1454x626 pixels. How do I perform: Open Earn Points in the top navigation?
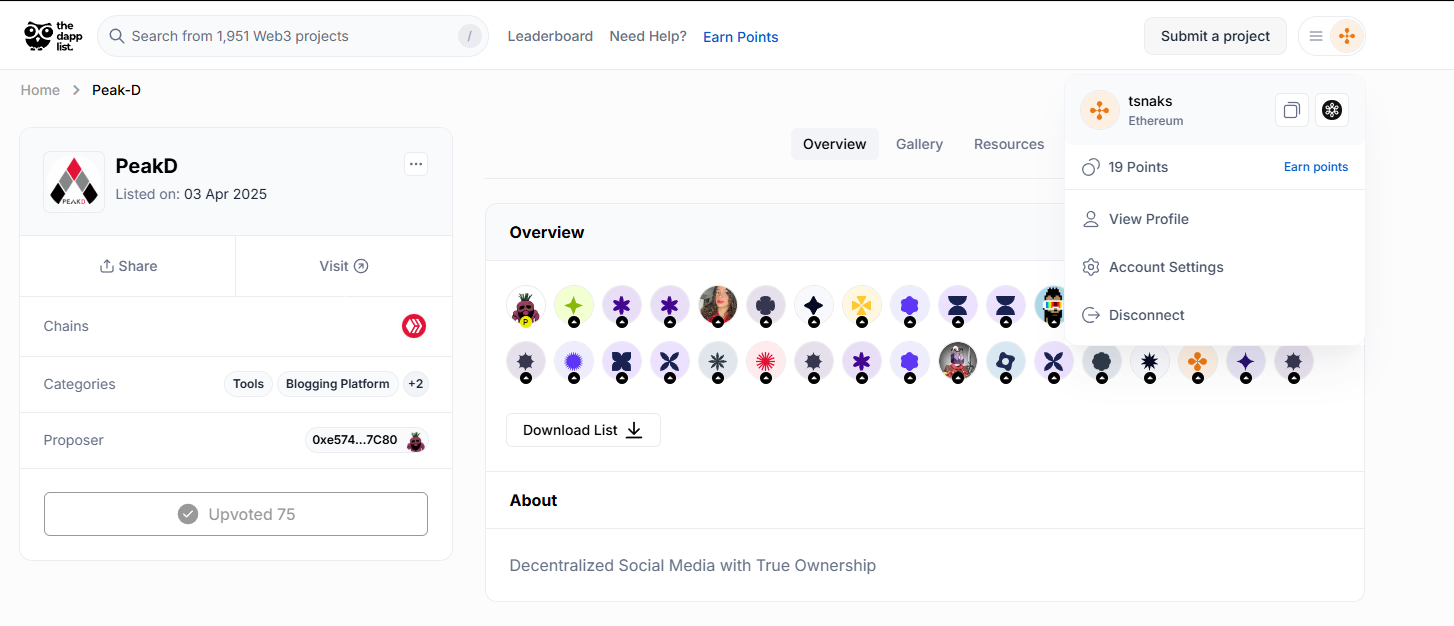(741, 37)
